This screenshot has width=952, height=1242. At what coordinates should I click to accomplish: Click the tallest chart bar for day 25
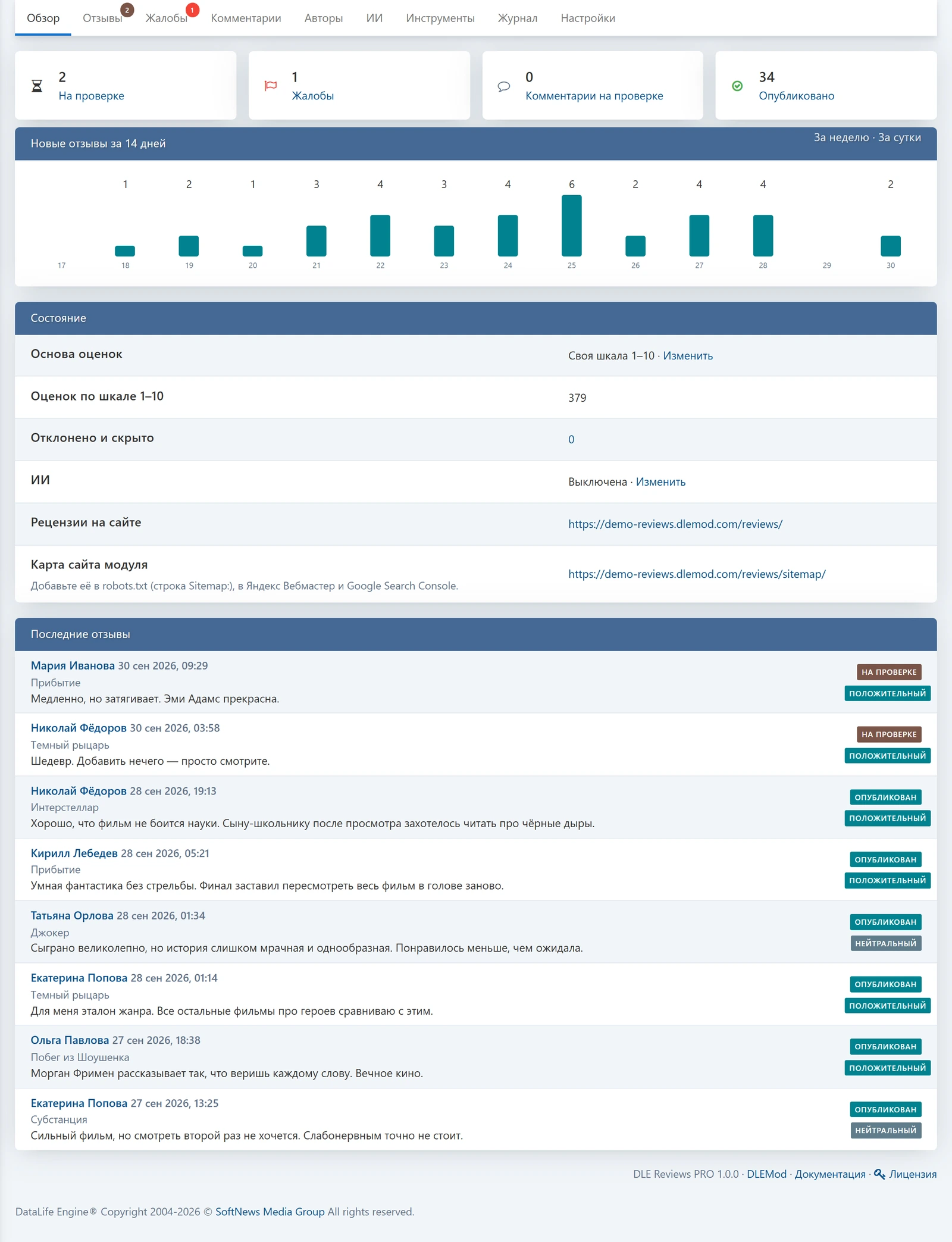click(572, 226)
